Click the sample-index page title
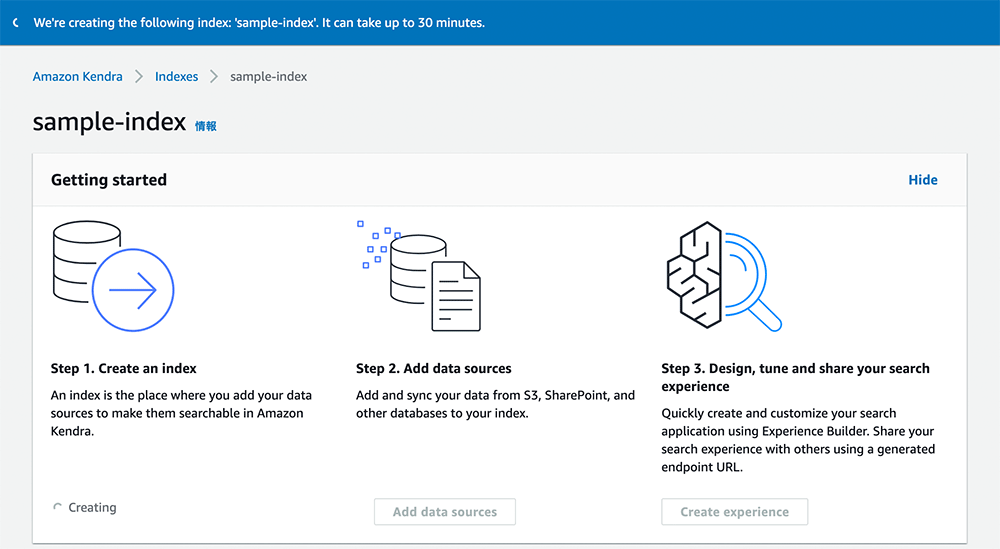Screen dimensions: 1000x549 pyautogui.click(x=109, y=122)
